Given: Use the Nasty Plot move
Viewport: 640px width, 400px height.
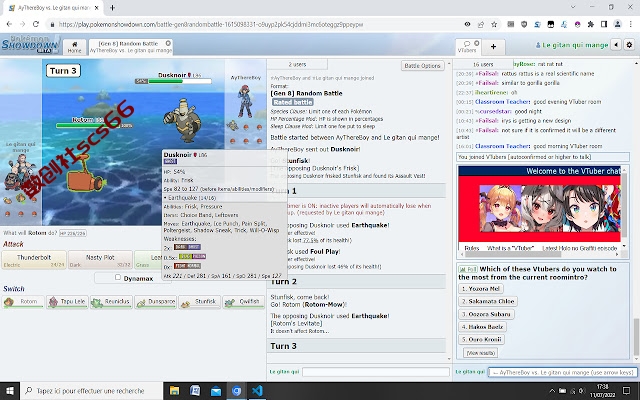Looking at the screenshot, I should [x=100, y=260].
